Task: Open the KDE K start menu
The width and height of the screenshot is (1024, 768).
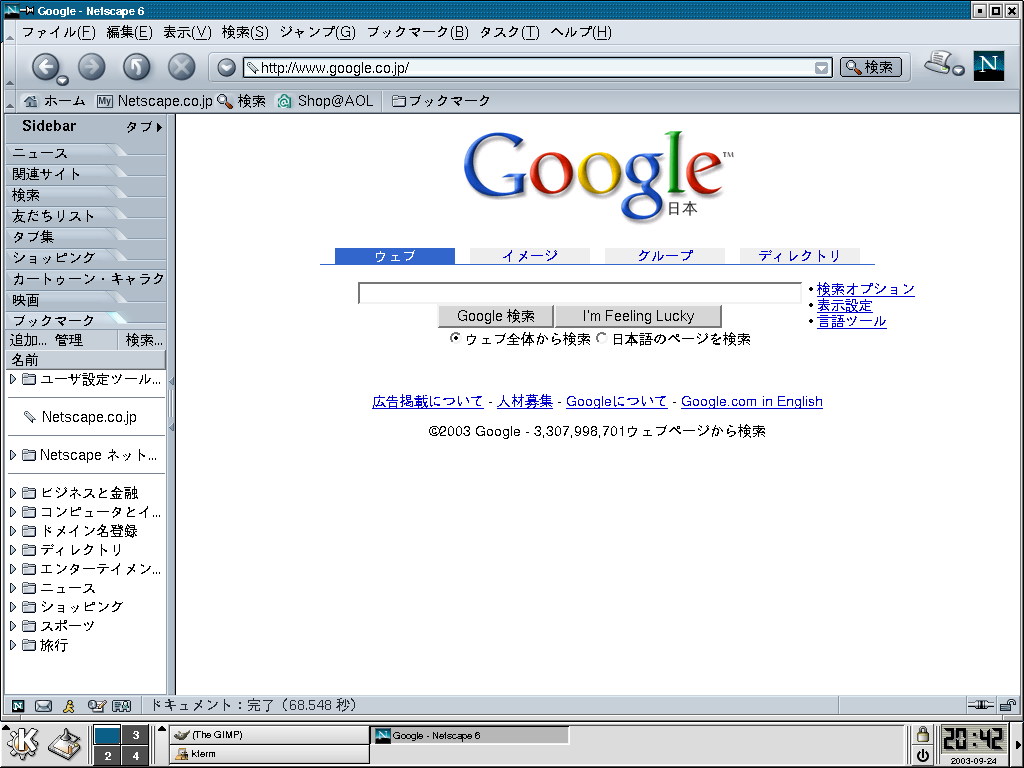Action: [23, 744]
